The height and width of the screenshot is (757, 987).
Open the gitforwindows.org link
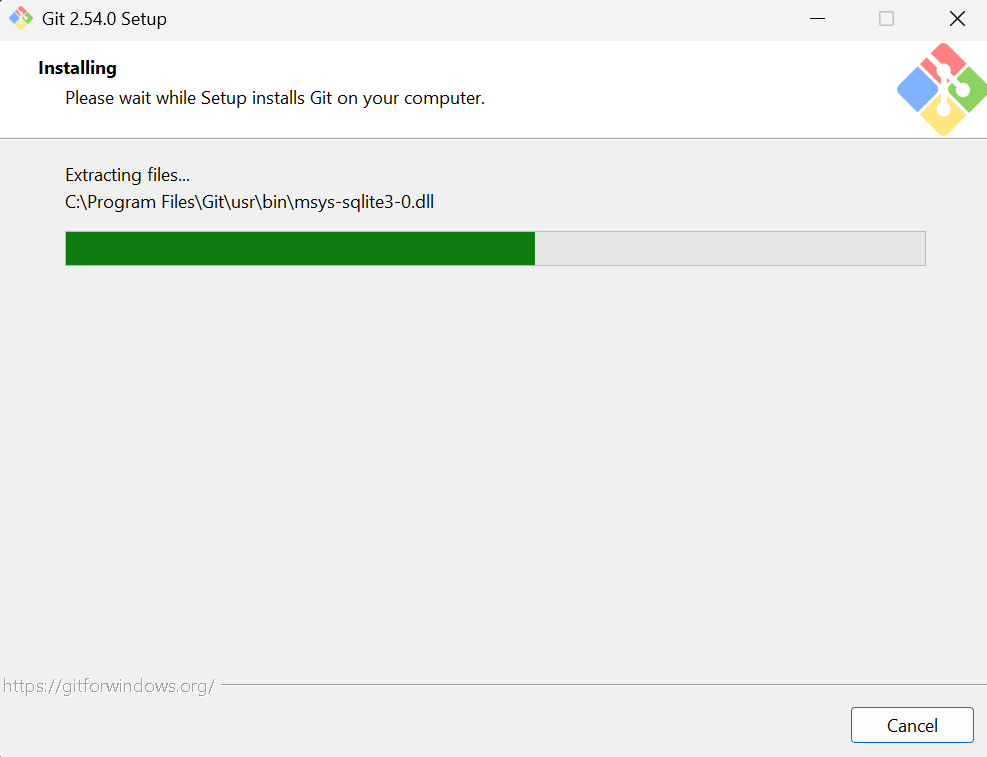point(109,685)
